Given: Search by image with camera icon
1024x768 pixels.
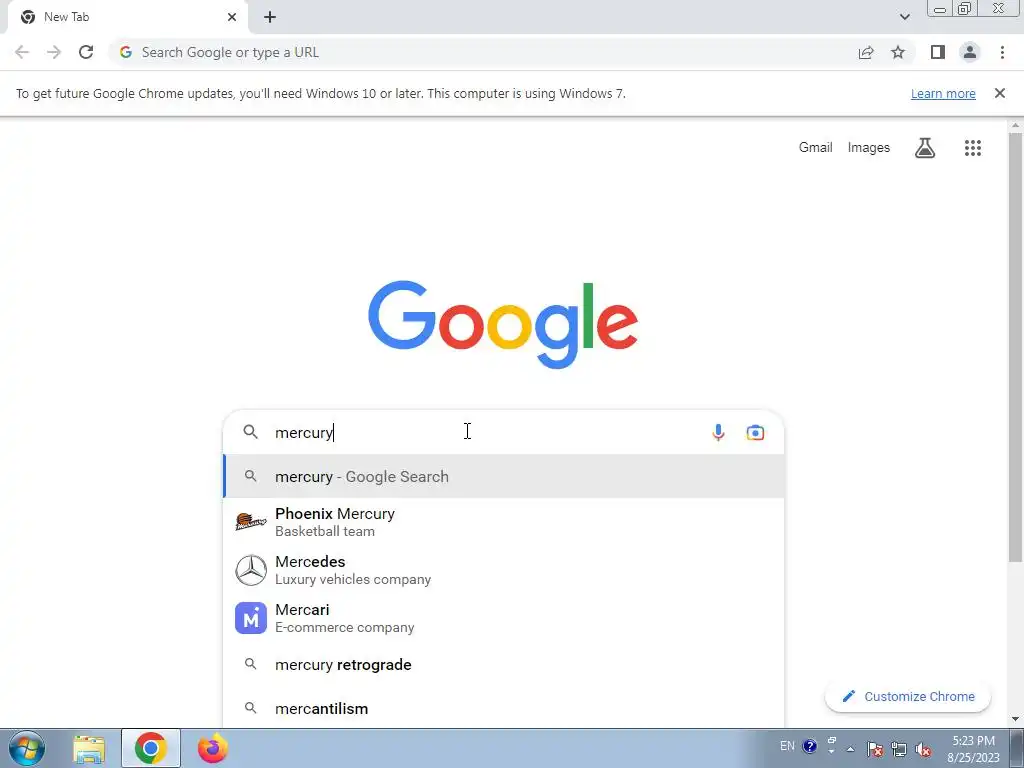Looking at the screenshot, I should [755, 432].
